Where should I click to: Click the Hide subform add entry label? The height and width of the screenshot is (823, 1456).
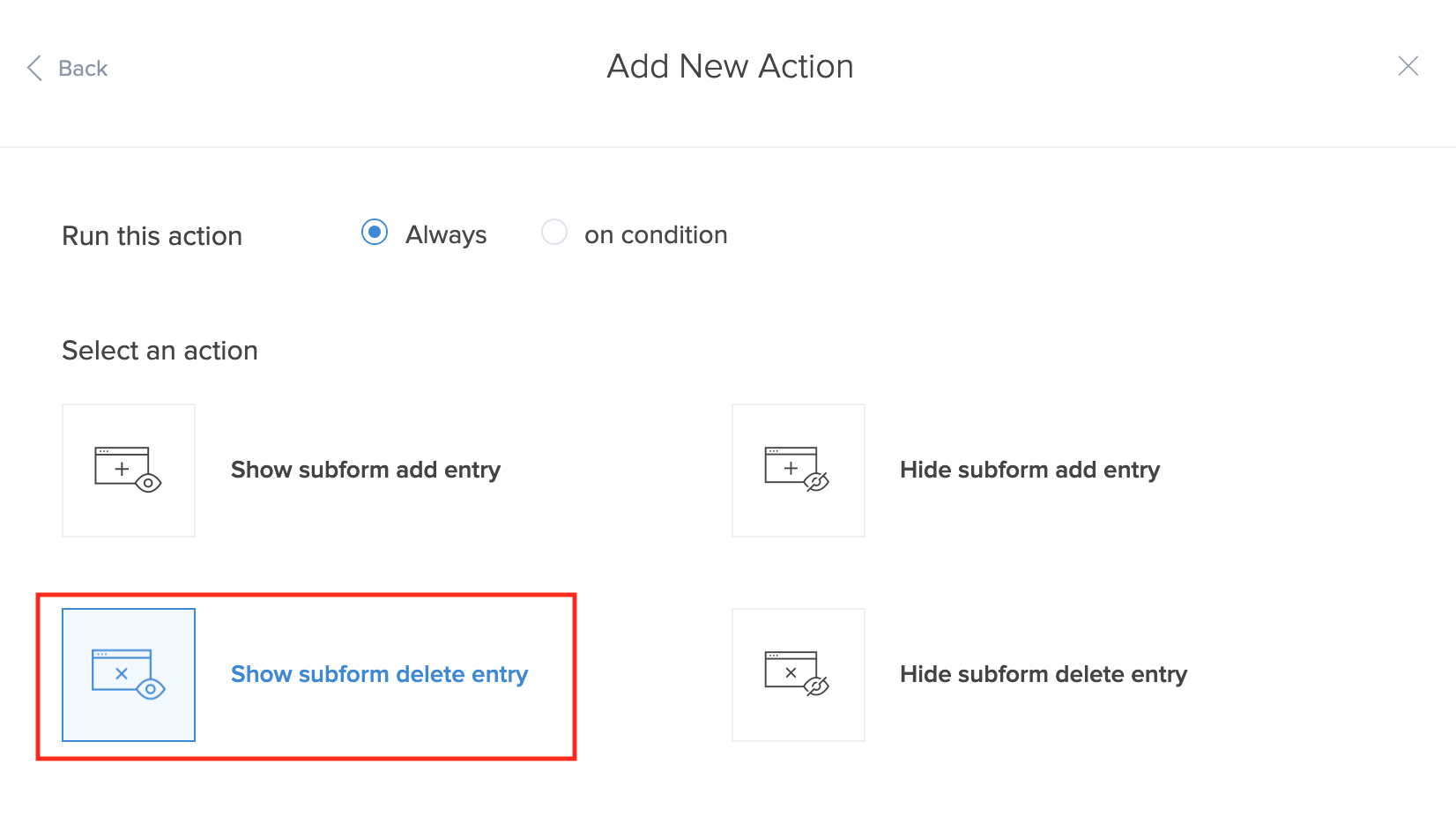[x=1029, y=471]
